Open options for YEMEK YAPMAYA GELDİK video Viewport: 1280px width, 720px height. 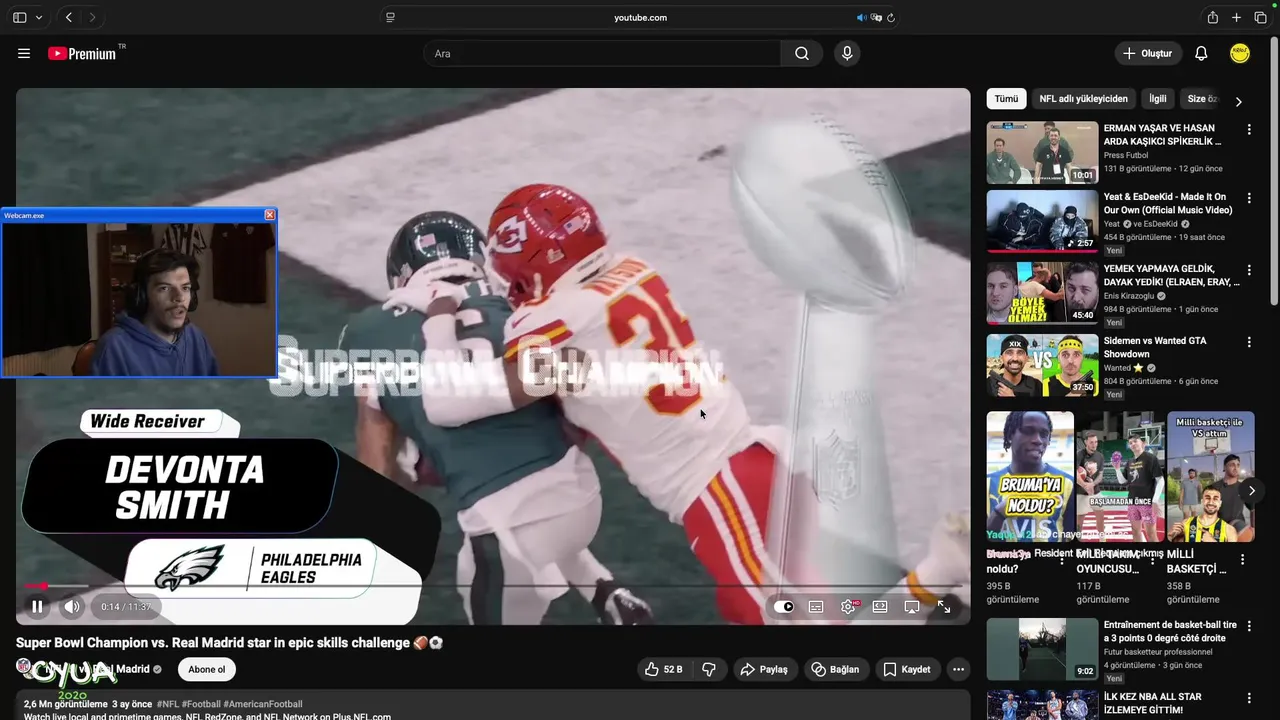pos(1249,270)
